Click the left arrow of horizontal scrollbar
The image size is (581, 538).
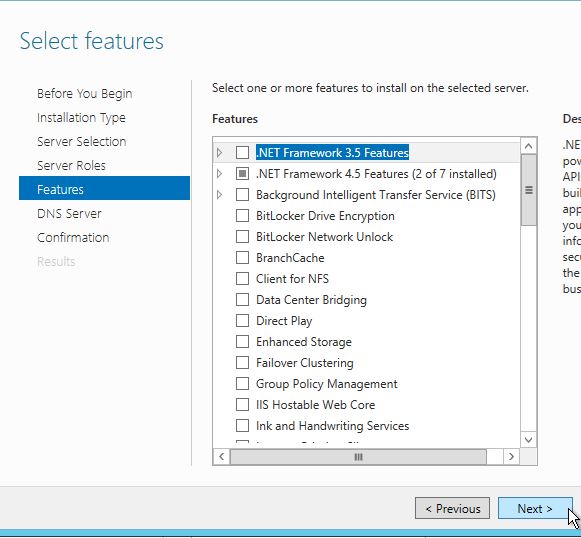222,456
